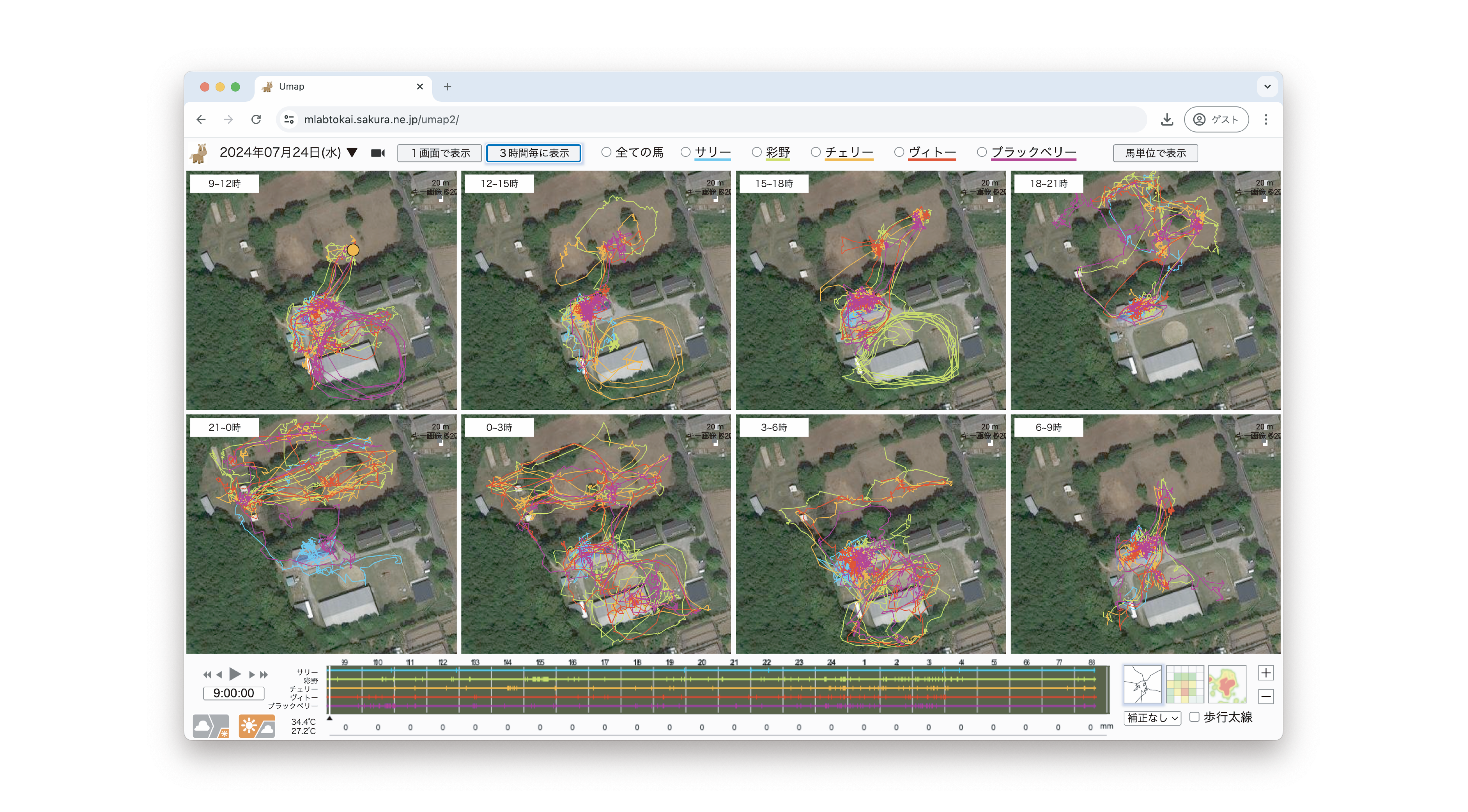Click the 9:00:00 time input field

234,693
